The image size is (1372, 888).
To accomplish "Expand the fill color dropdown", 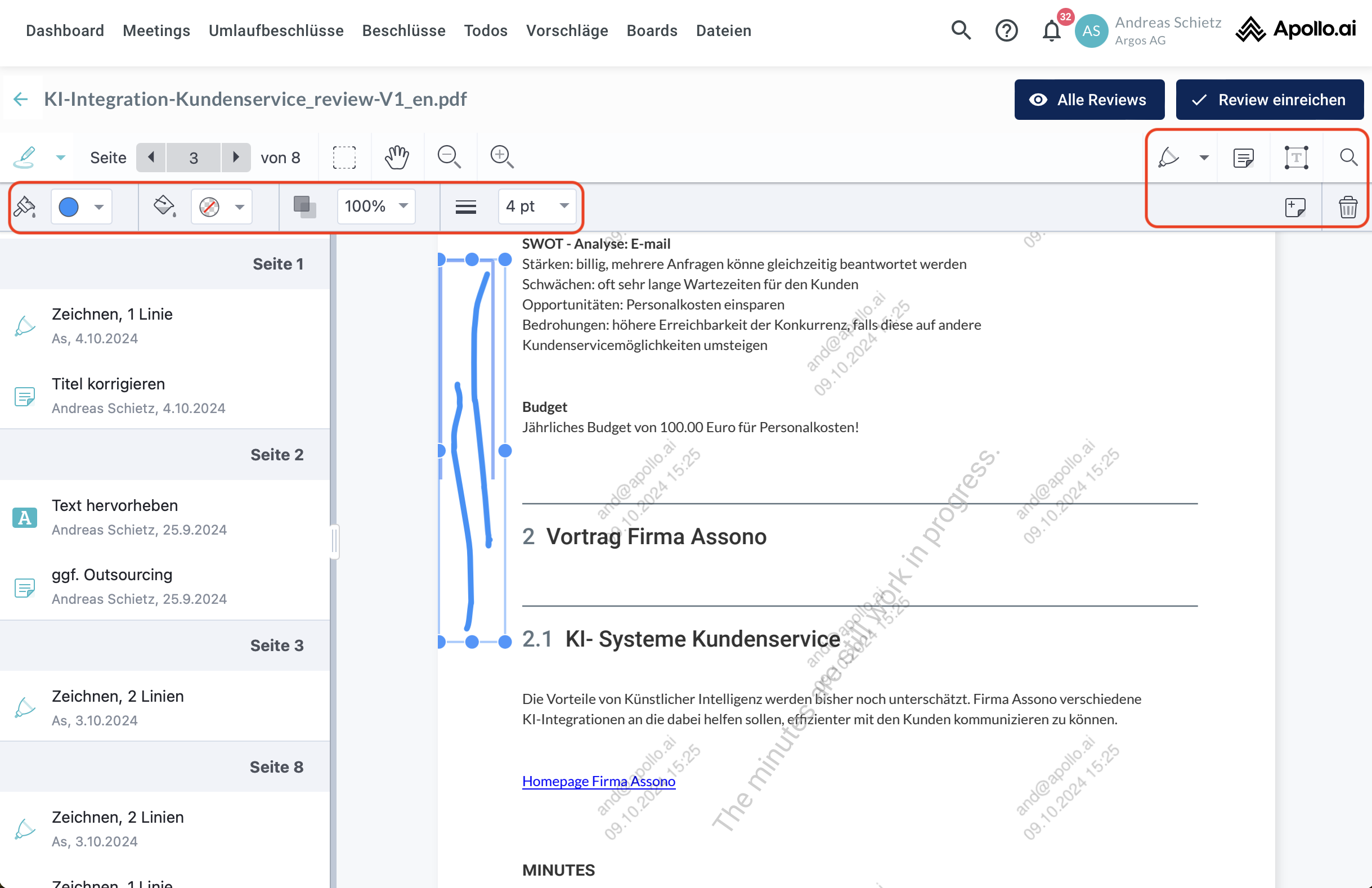I will click(x=239, y=207).
